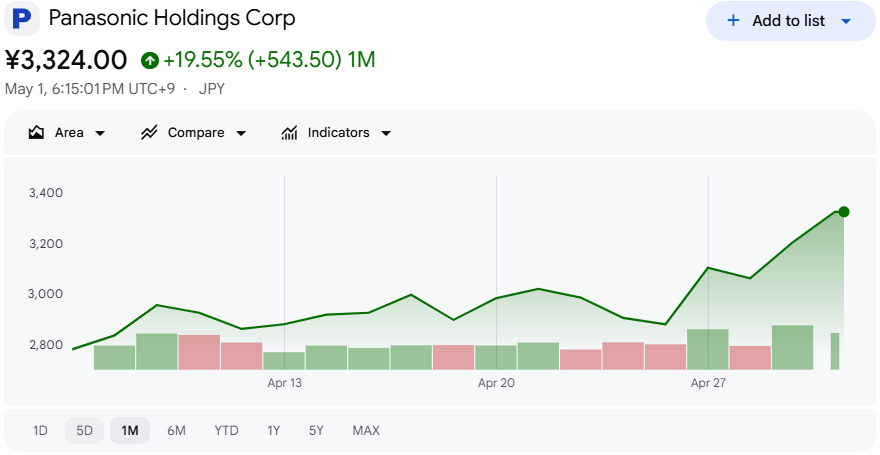Click the plus icon in Add to list
This screenshot has width=880, height=455.
pos(733,21)
